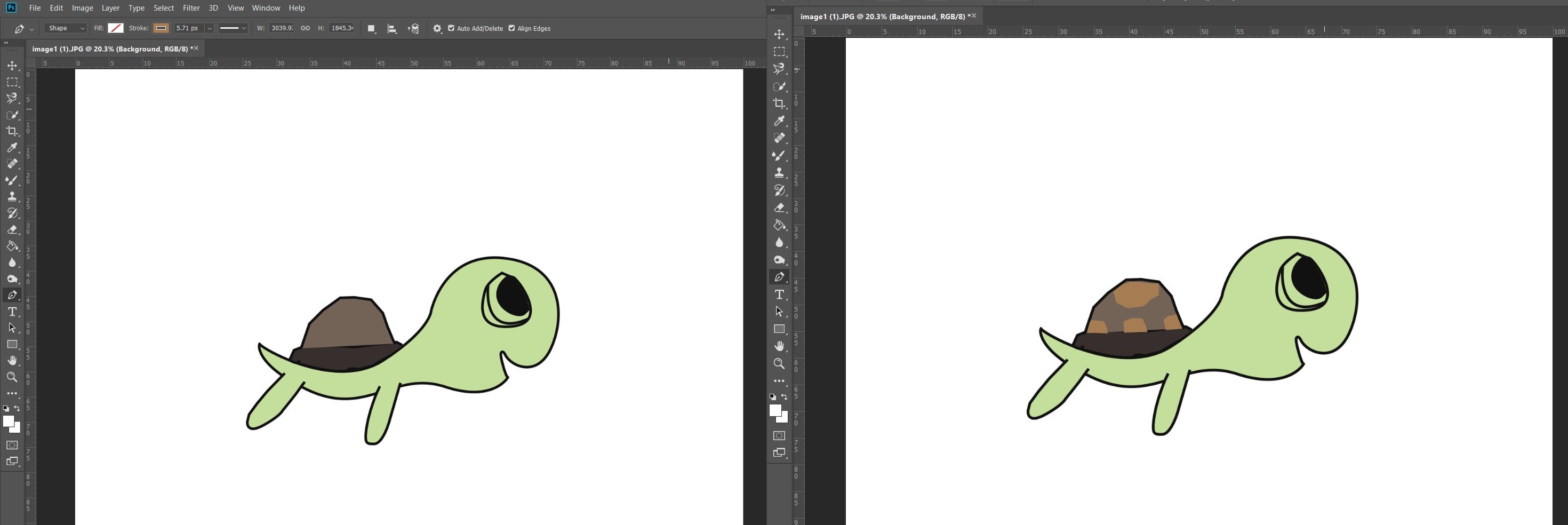Select Rectangular Marquee tool in left window

click(x=12, y=82)
